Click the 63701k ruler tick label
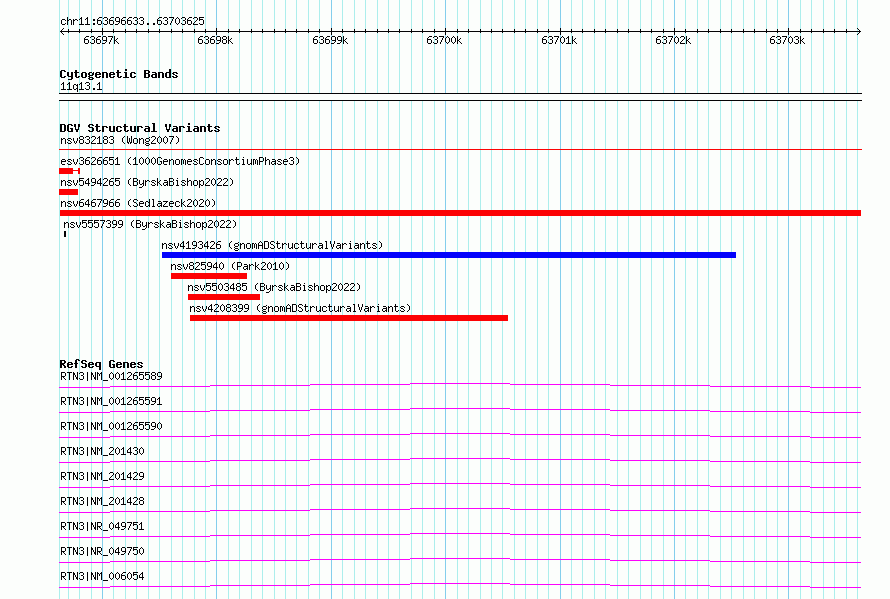Viewport: 890px width, 599px height. click(559, 40)
